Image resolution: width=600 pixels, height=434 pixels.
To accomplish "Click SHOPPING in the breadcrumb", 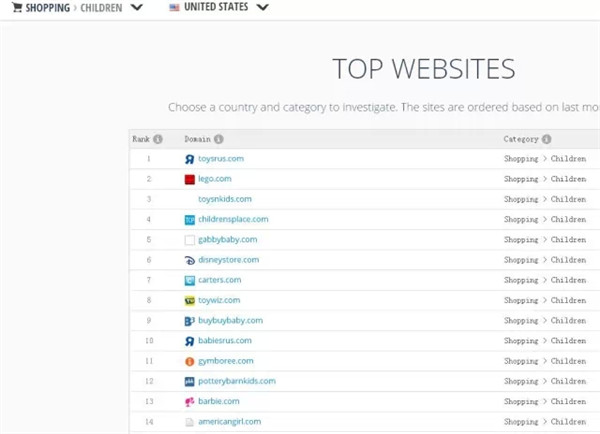I will [47, 8].
